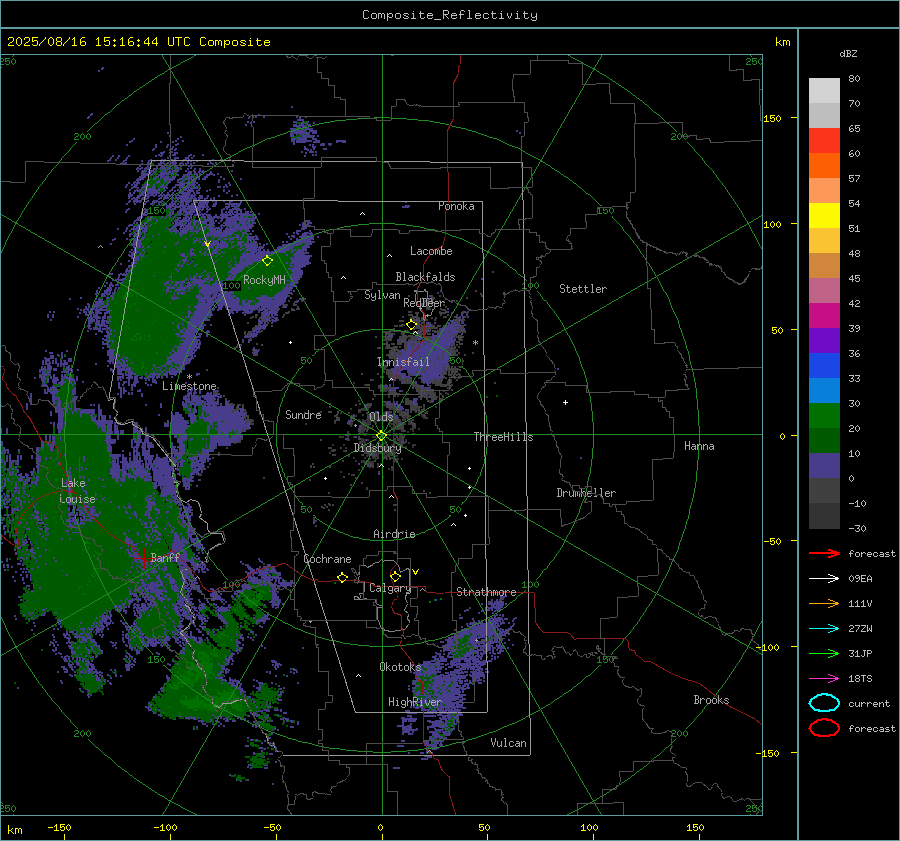
Task: Click the red forecast ellipse icon
Action: click(824, 728)
